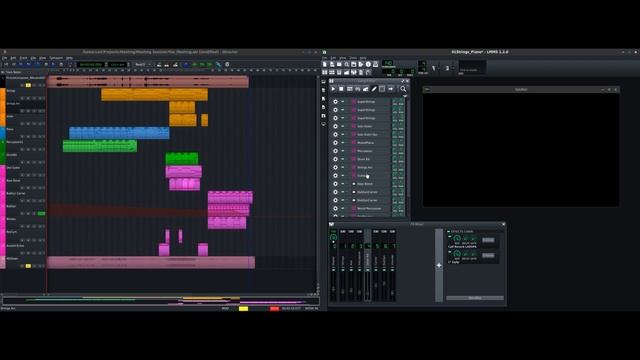Play the song in LMMS Song Editor
Image resolution: width=640 pixels, height=360 pixels.
pyautogui.click(x=333, y=89)
